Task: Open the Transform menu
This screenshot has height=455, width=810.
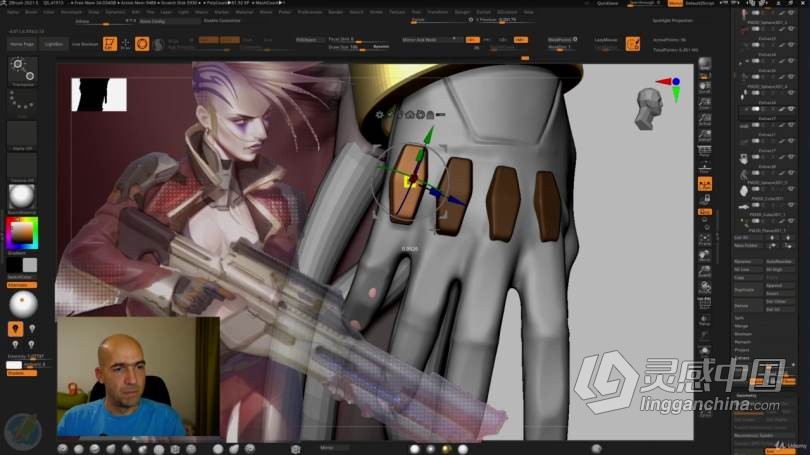Action: (x=438, y=12)
